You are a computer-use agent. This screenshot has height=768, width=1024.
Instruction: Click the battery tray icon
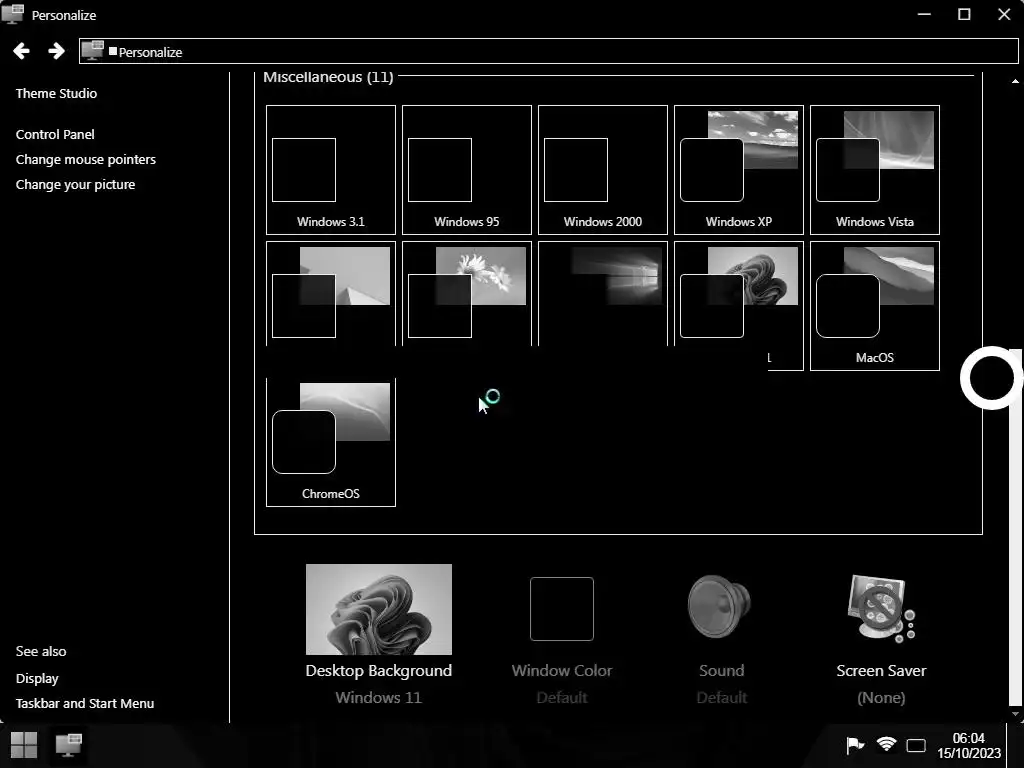pos(916,745)
